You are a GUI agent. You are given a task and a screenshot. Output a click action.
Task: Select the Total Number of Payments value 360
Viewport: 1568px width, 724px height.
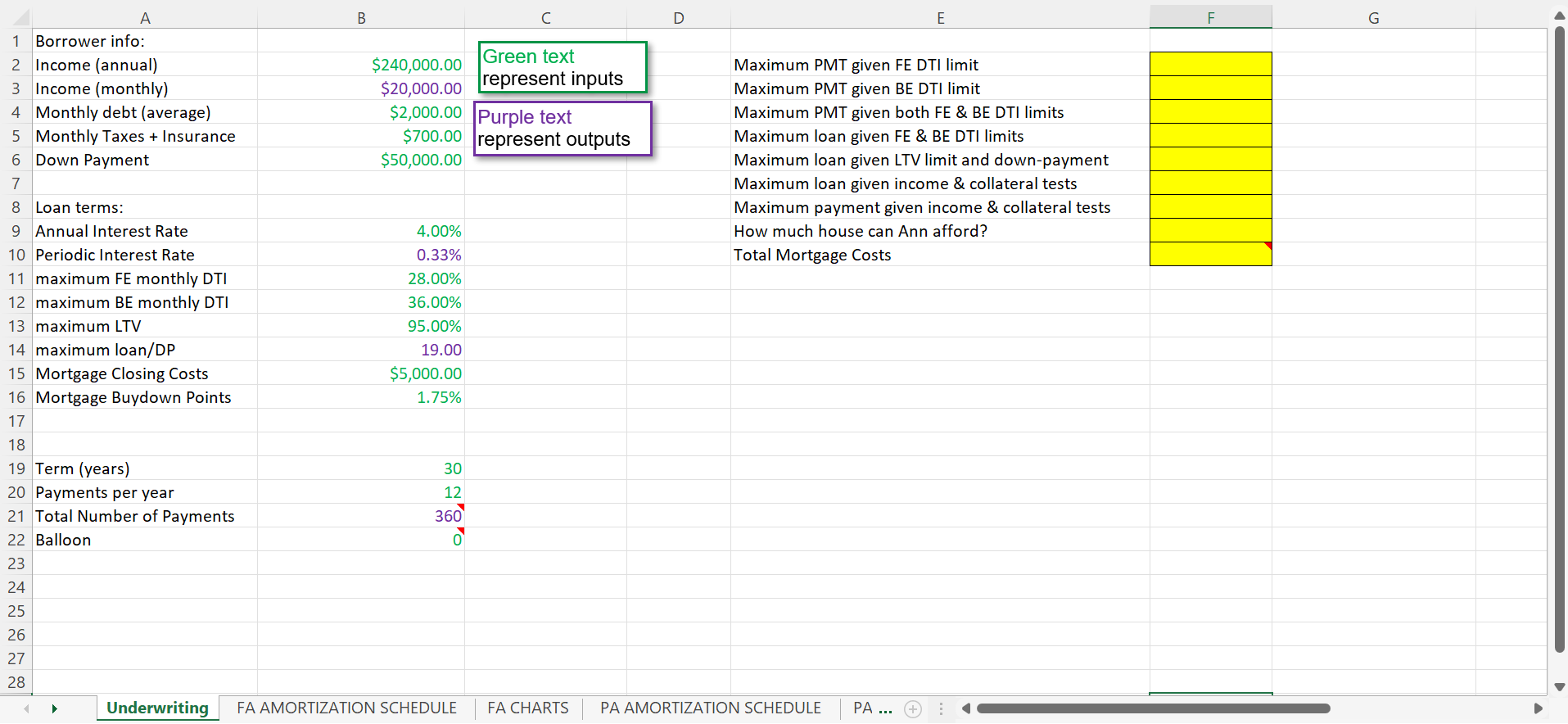361,516
